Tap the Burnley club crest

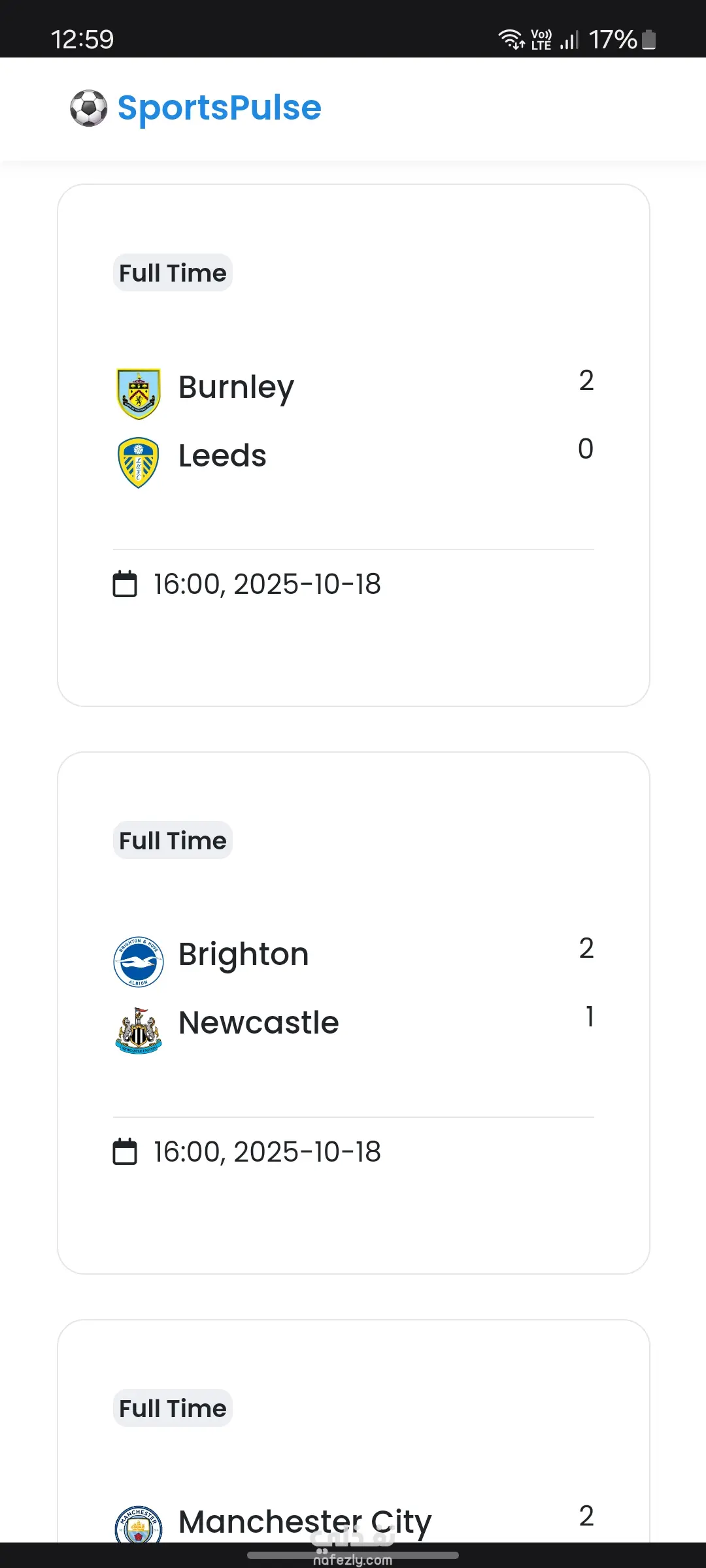138,393
